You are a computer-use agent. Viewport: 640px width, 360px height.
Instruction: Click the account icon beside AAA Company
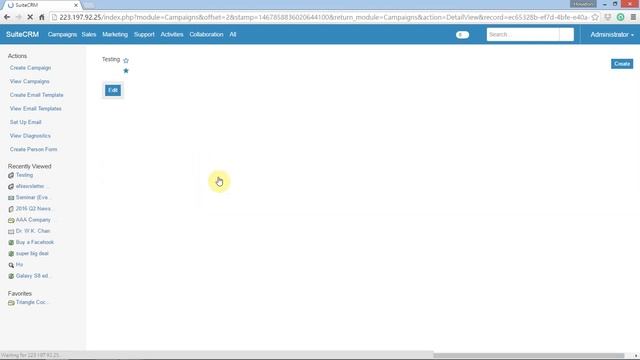11,220
